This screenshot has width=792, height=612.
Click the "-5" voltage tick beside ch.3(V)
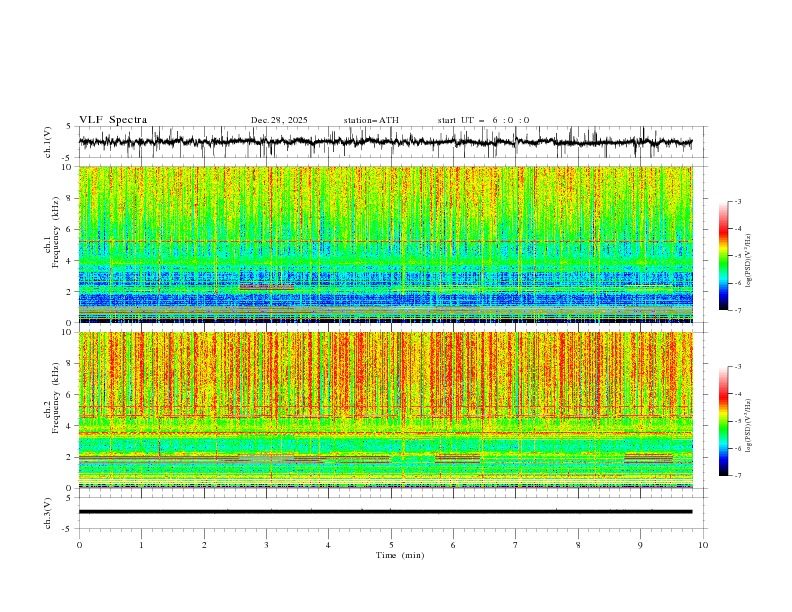(68, 529)
